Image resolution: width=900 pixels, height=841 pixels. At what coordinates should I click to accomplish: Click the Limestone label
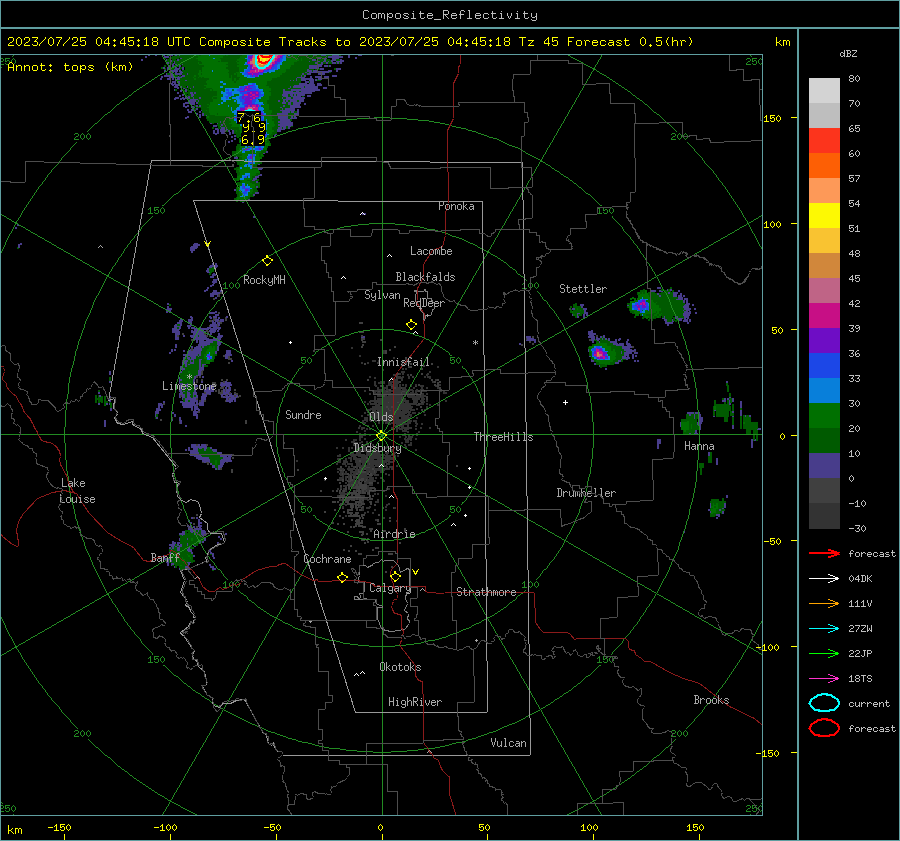tap(189, 386)
